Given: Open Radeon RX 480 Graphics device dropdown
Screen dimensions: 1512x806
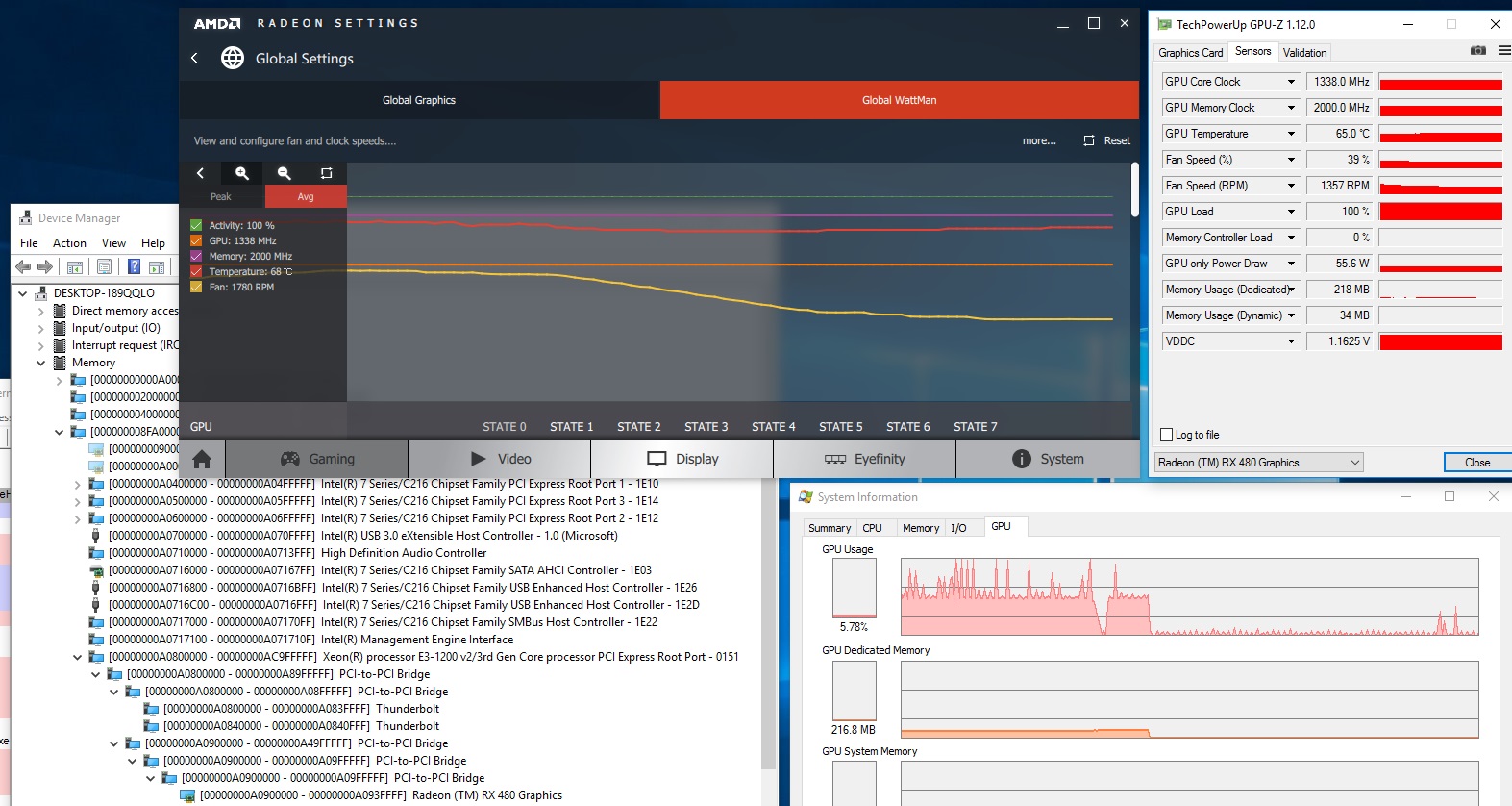Looking at the screenshot, I should tap(1258, 463).
